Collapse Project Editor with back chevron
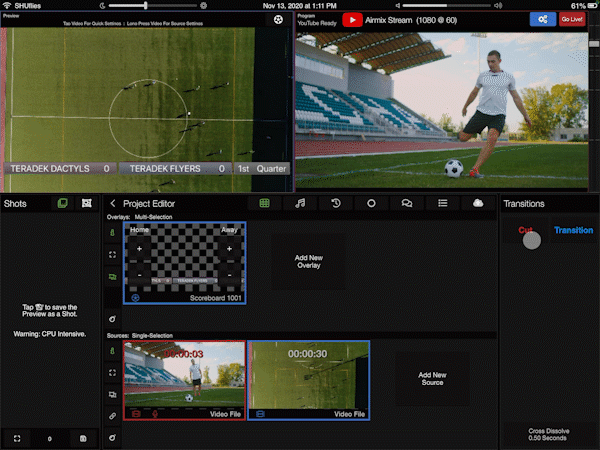This screenshot has height=450, width=600. [113, 204]
